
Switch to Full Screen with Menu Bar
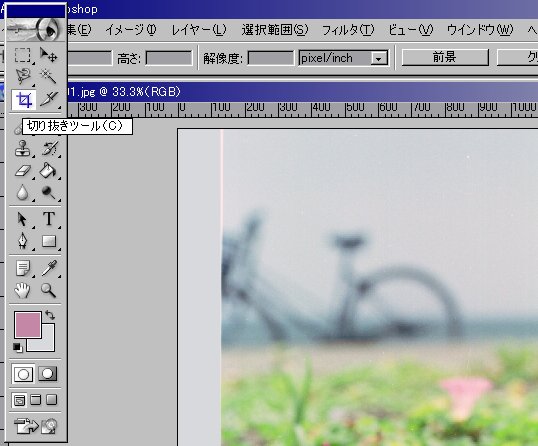(x=35, y=400)
